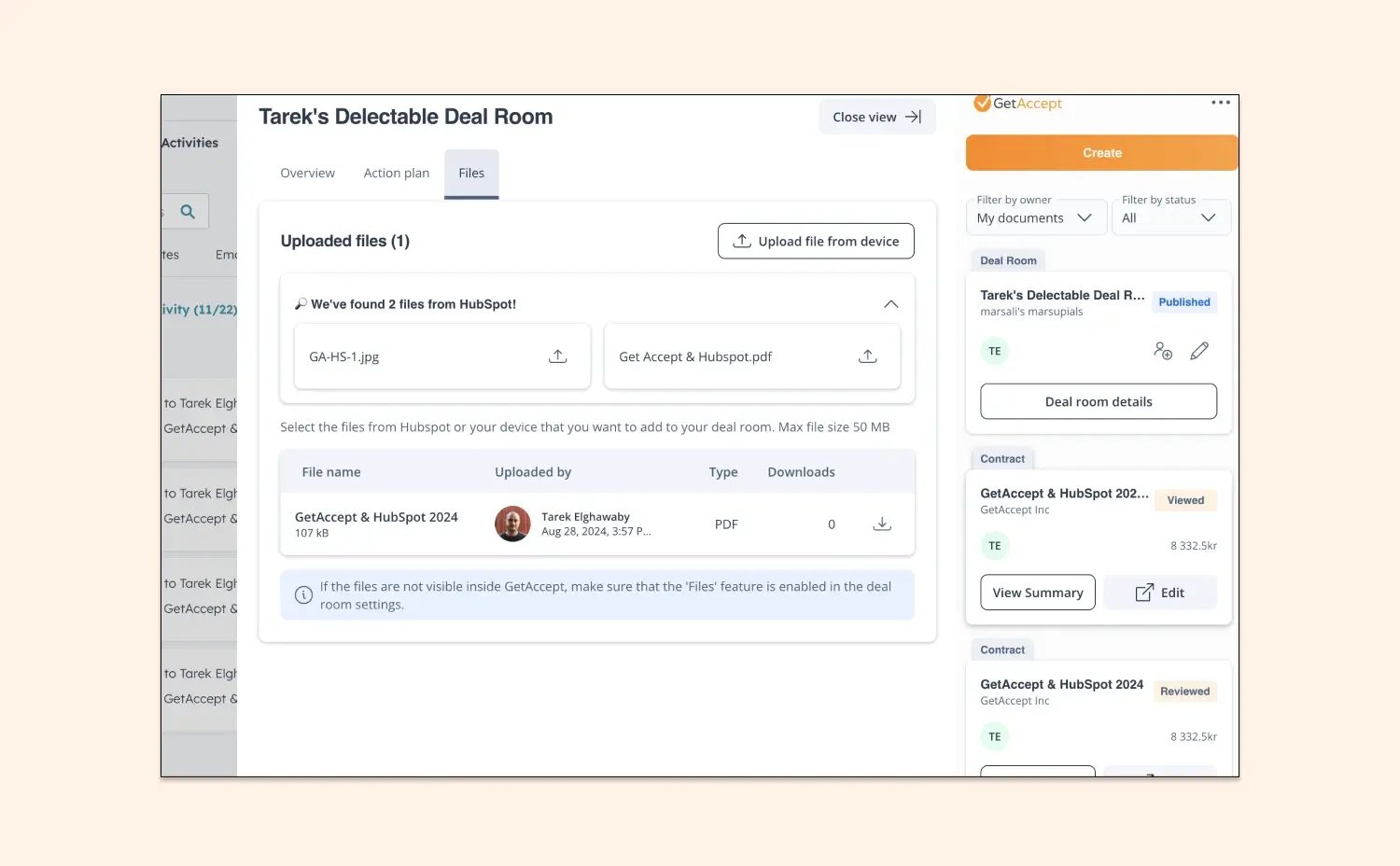Open the Filter by status dropdown
The image size is (1400, 866).
[x=1170, y=217]
